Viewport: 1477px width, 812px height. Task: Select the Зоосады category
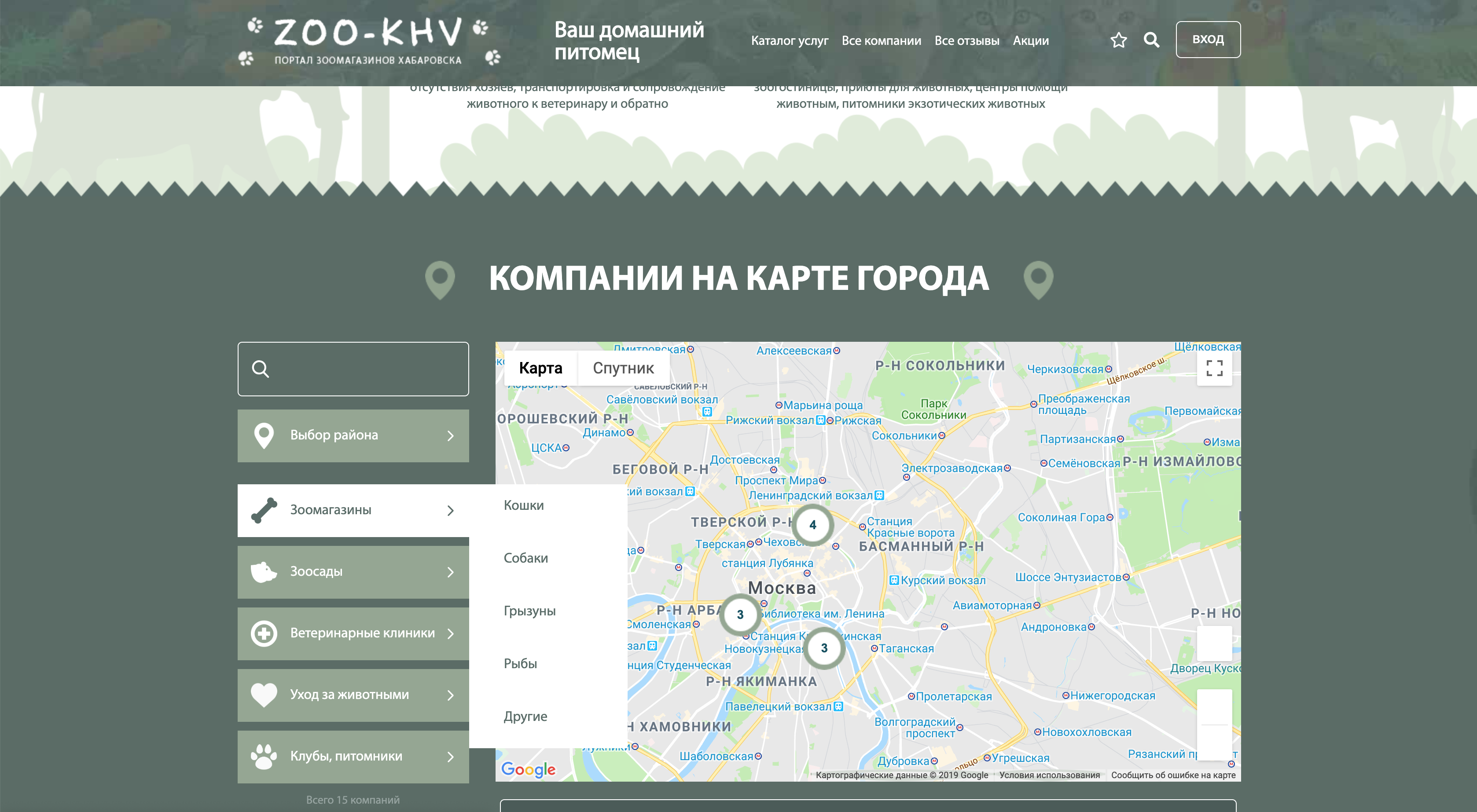[353, 572]
